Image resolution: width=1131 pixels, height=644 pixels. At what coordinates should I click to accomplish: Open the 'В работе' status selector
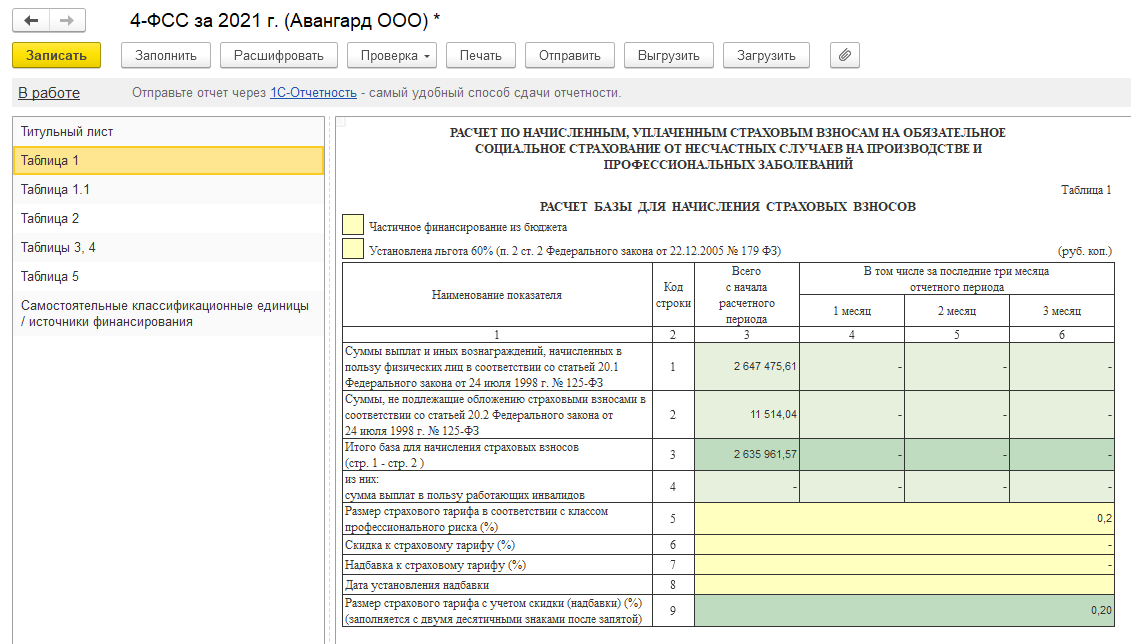49,93
